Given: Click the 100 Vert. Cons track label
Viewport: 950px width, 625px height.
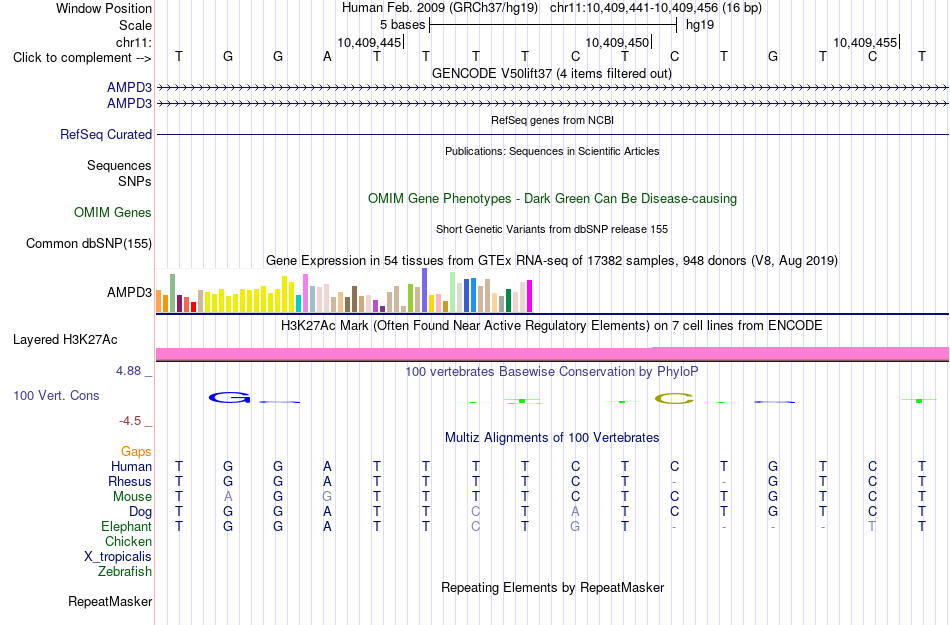Looking at the screenshot, I should 56,395.
